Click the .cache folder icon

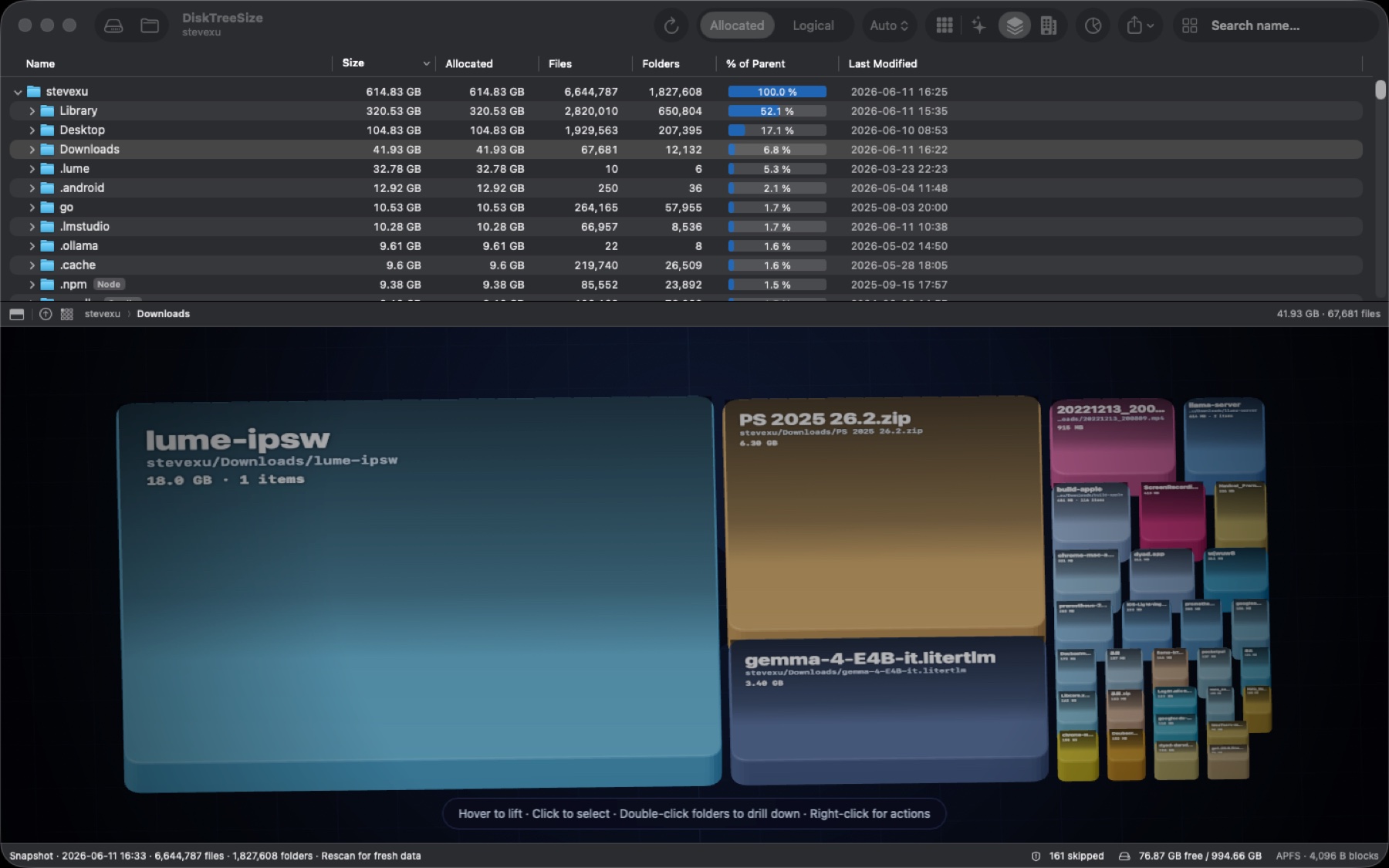click(47, 265)
